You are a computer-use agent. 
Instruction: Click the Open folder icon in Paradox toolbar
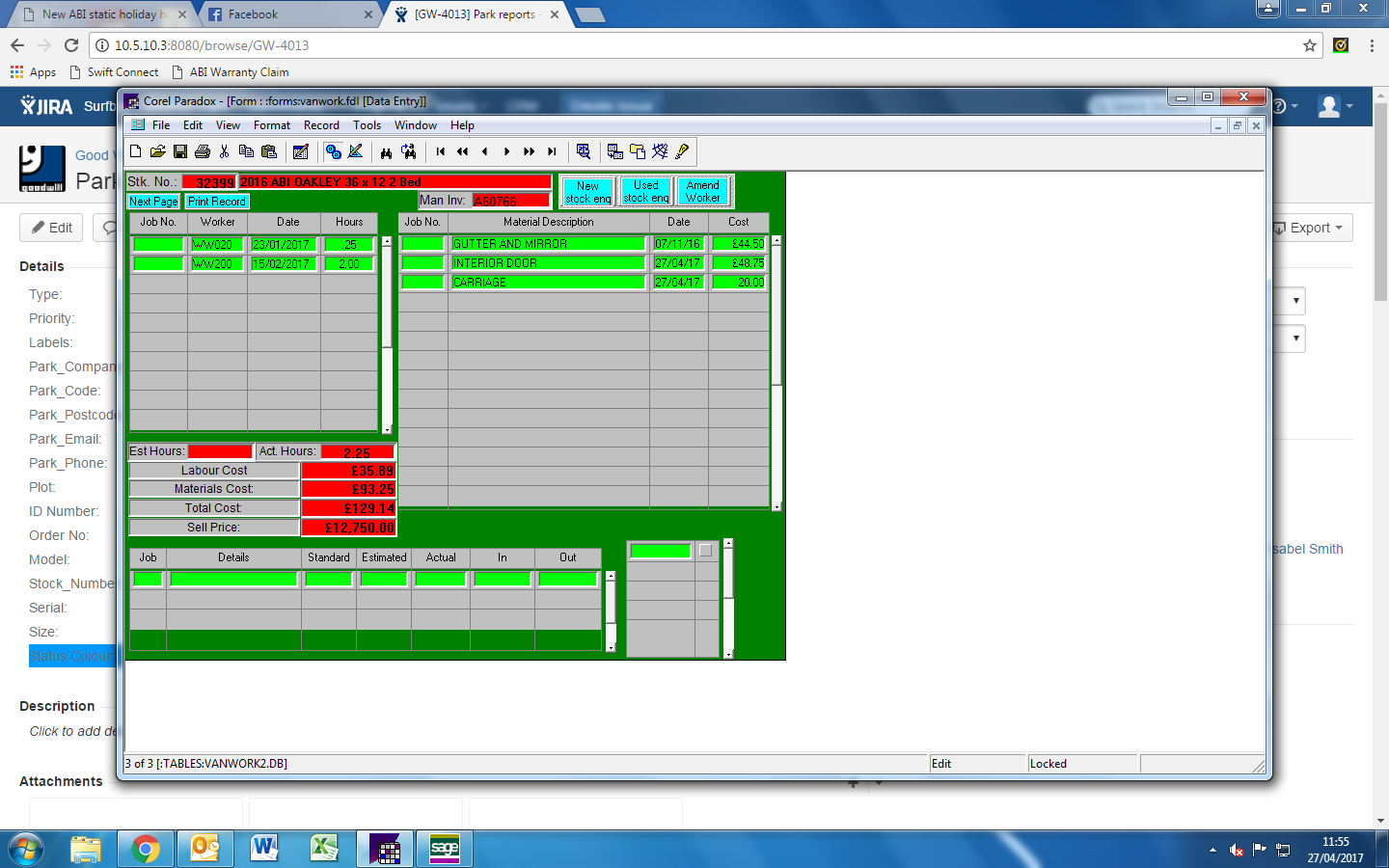tap(158, 151)
